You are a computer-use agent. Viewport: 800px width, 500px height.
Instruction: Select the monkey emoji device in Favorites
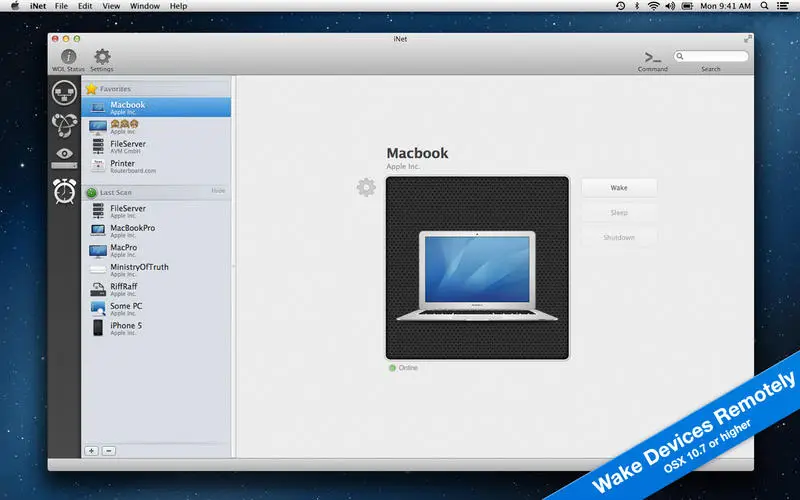[156, 127]
